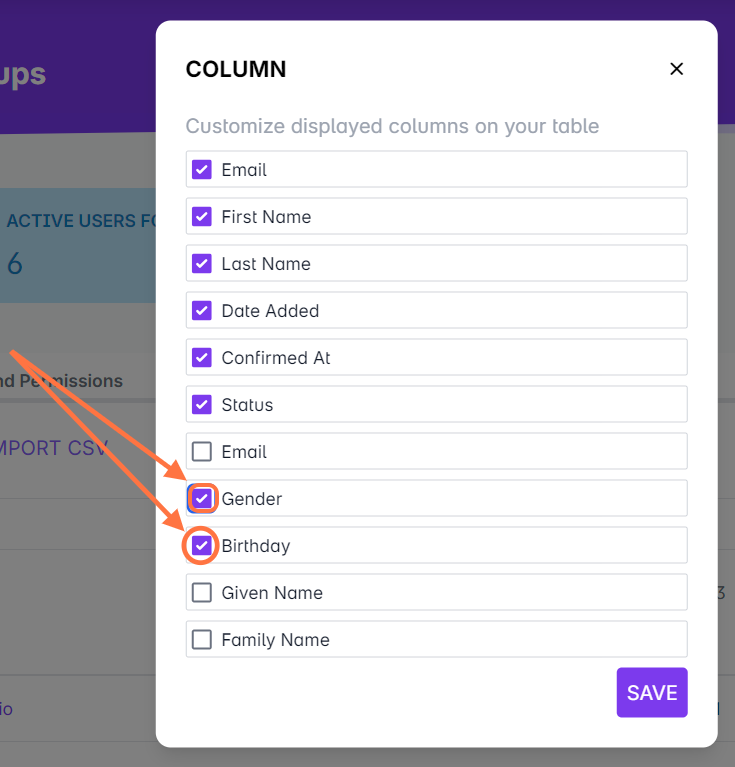
Task: Uncheck the first Email checkbox at the top
Action: tap(202, 170)
